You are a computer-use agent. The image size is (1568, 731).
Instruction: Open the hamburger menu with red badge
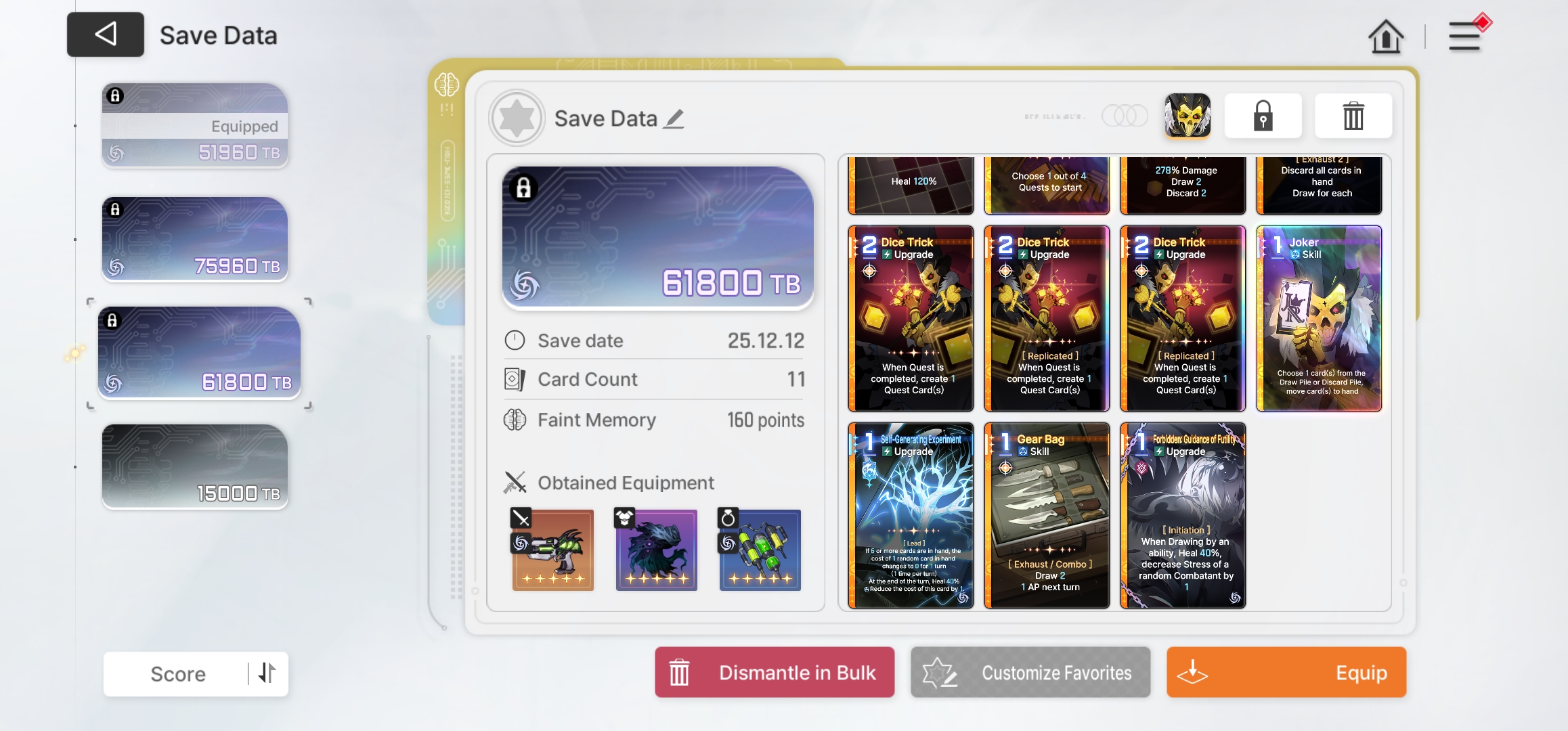1466,35
